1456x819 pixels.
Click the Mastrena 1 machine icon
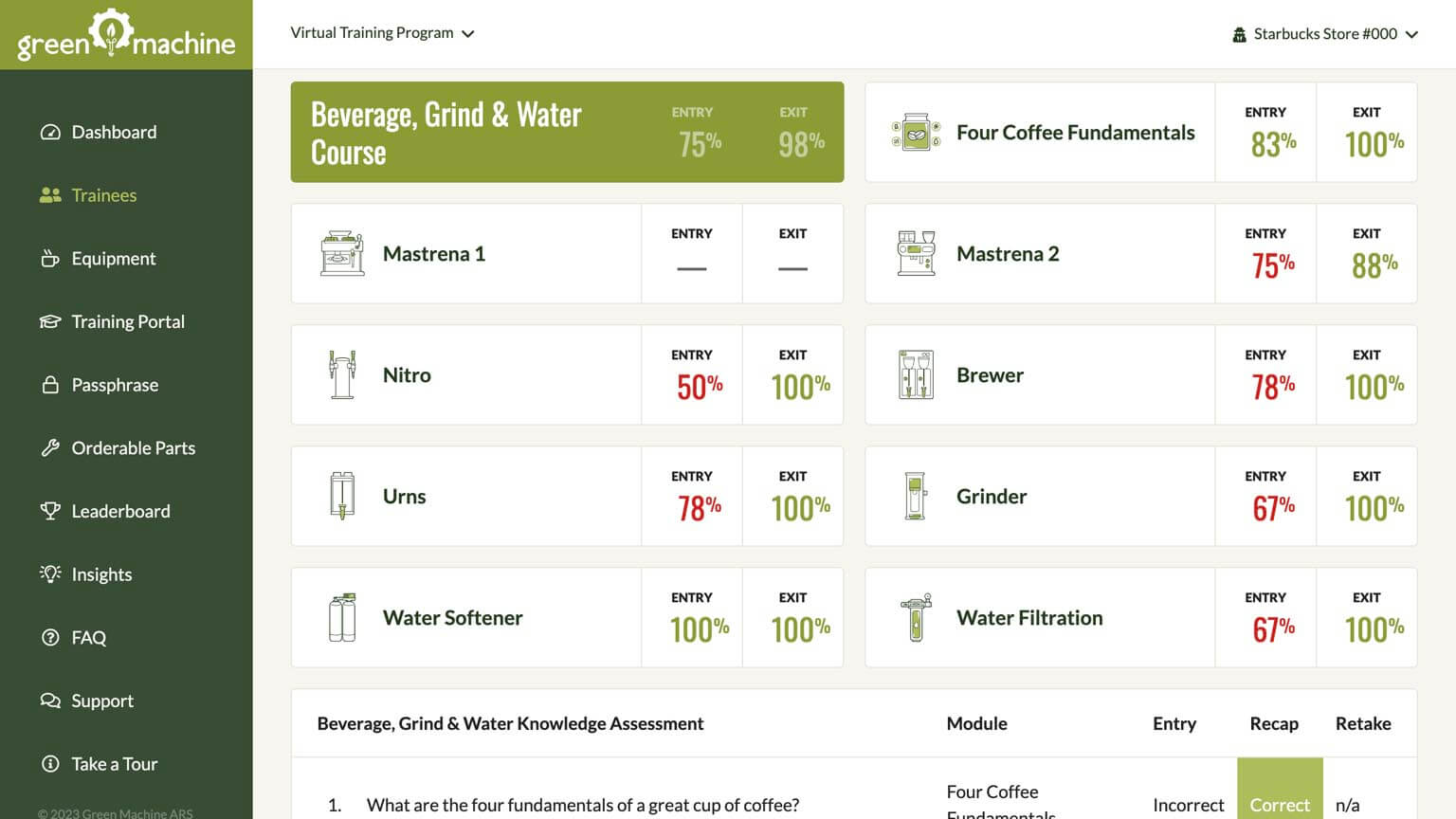342,253
